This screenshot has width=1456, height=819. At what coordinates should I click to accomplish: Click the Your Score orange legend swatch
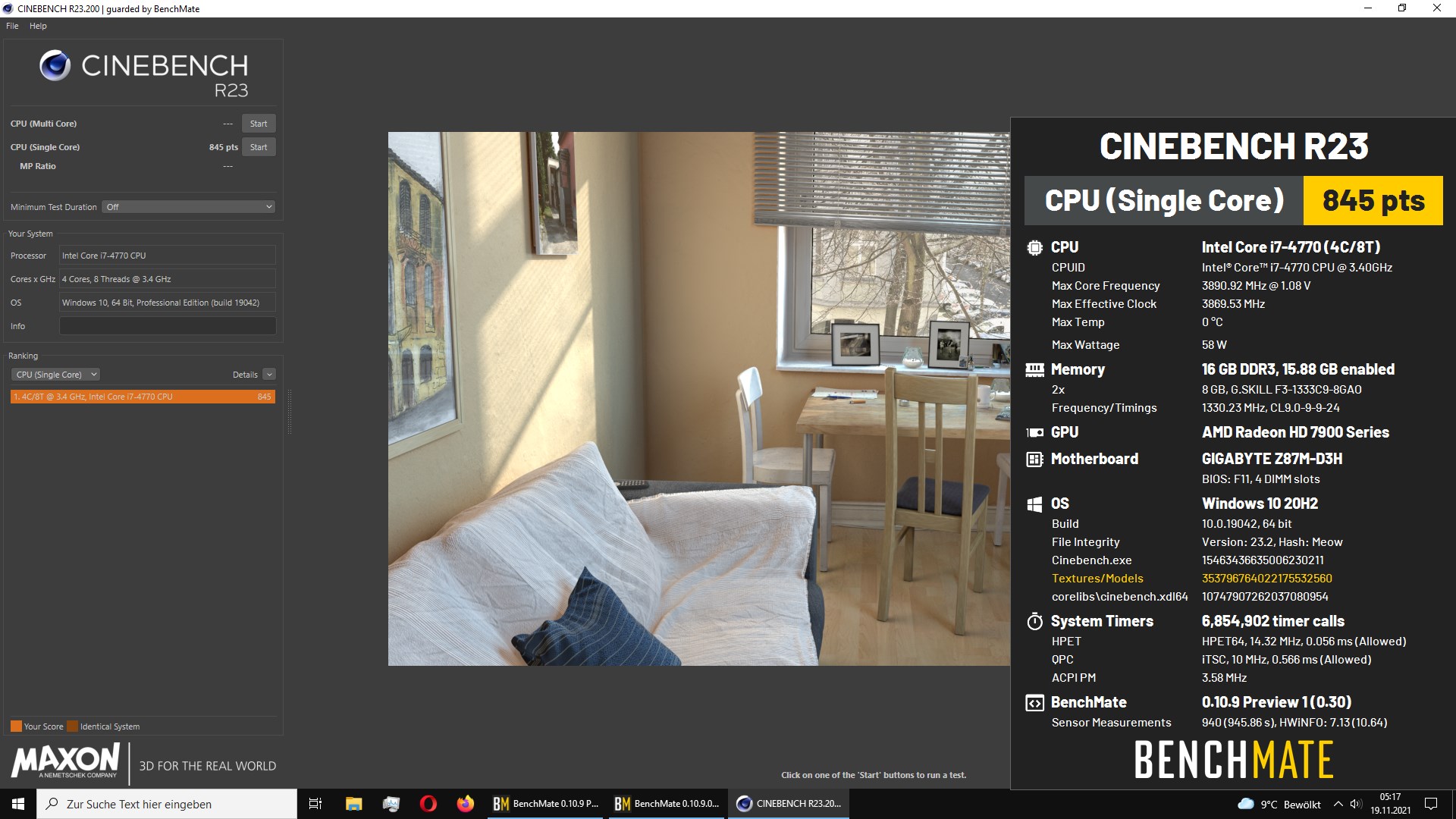[16, 726]
